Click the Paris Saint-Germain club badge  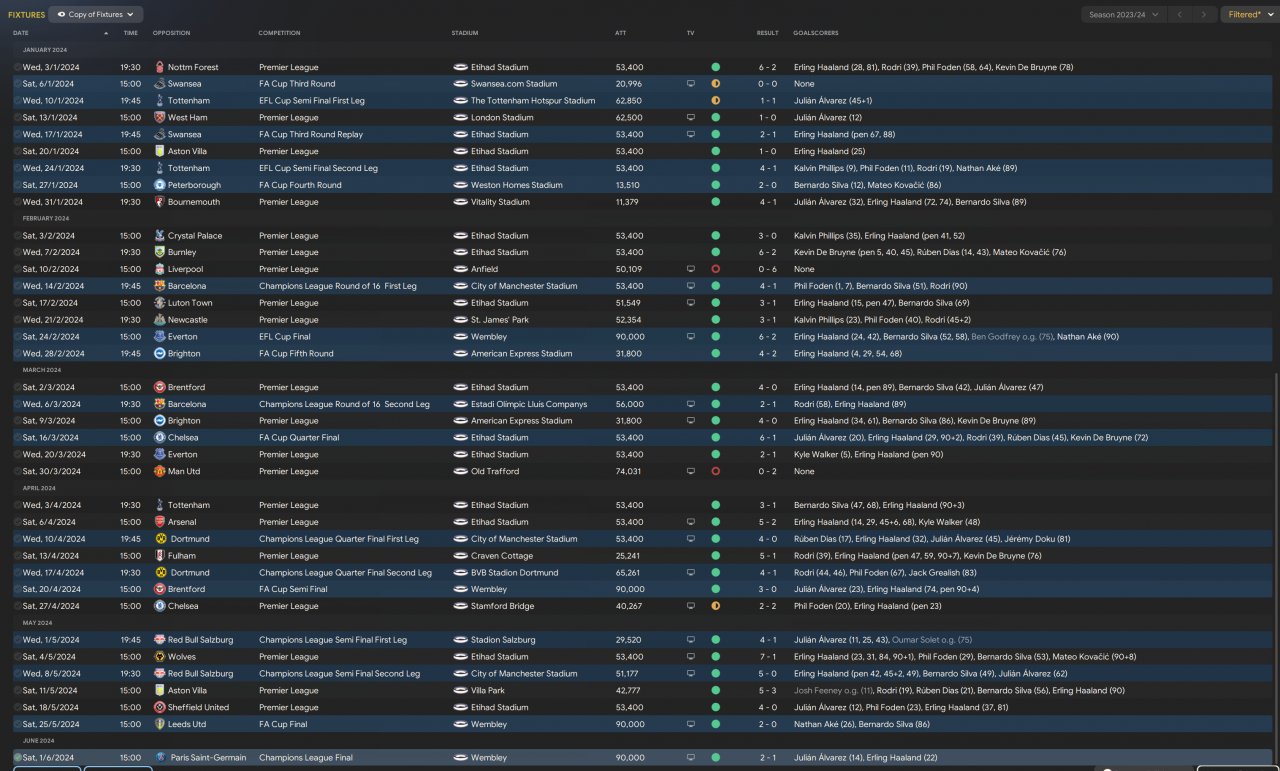(x=160, y=758)
